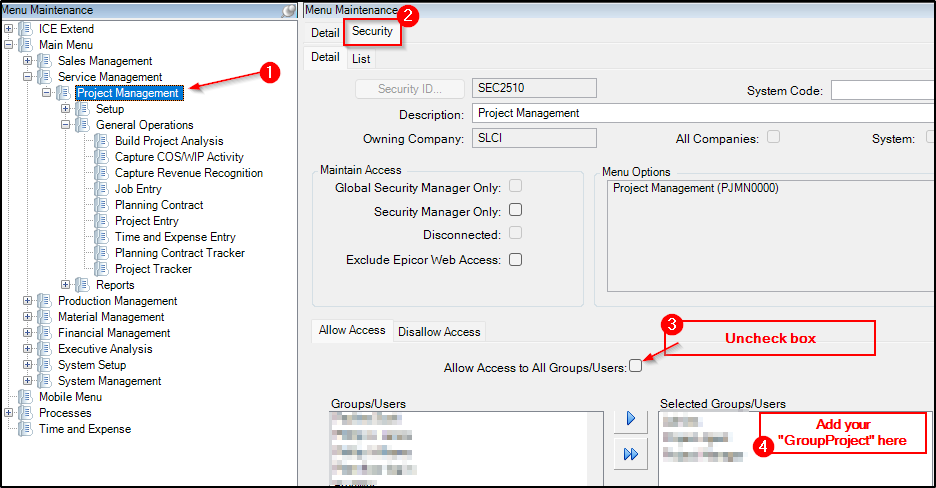Click the Security ID... button

click(x=410, y=89)
